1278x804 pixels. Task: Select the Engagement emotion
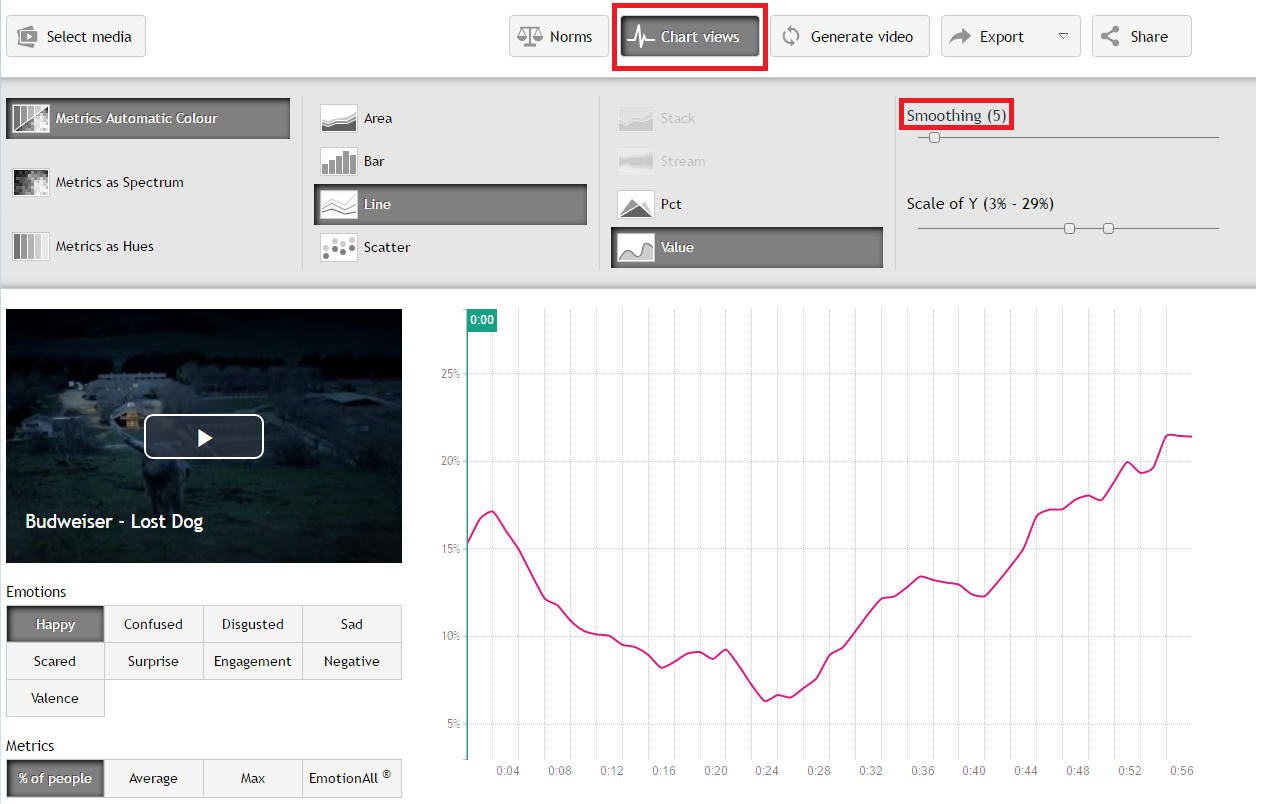point(252,661)
